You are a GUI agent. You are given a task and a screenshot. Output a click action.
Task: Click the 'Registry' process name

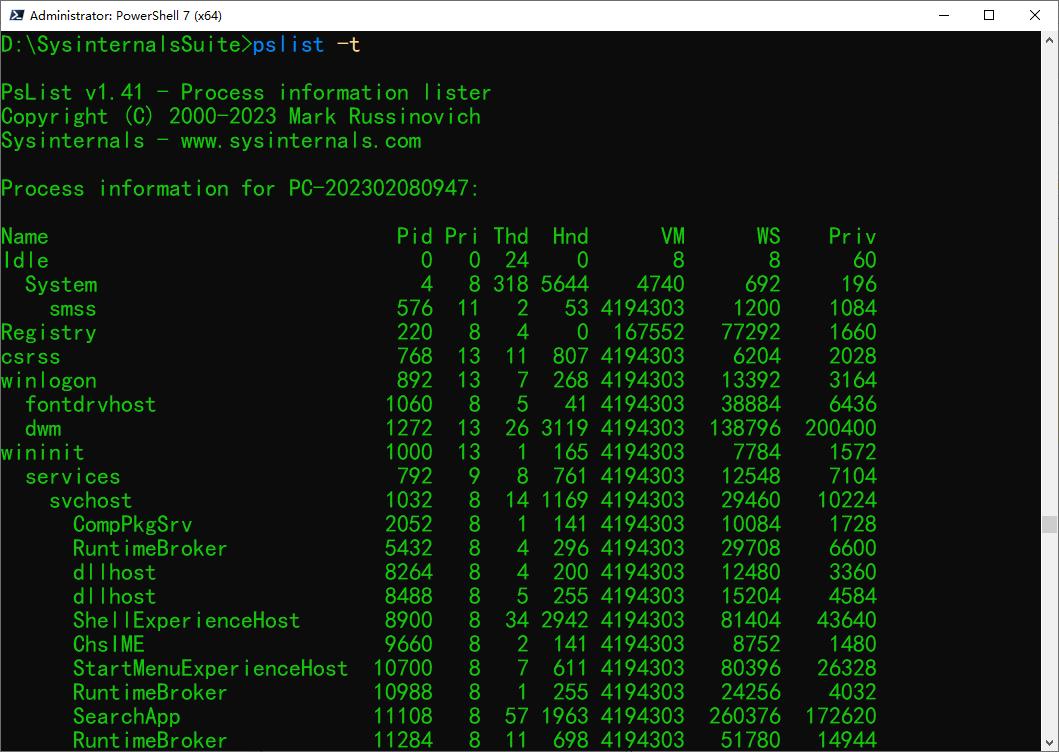[49, 332]
